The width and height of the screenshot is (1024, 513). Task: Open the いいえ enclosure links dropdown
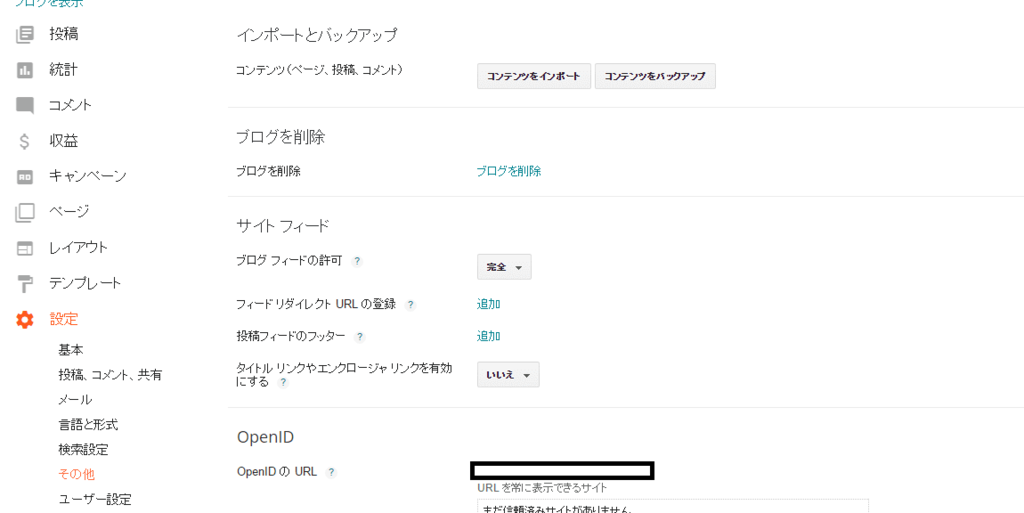point(508,375)
